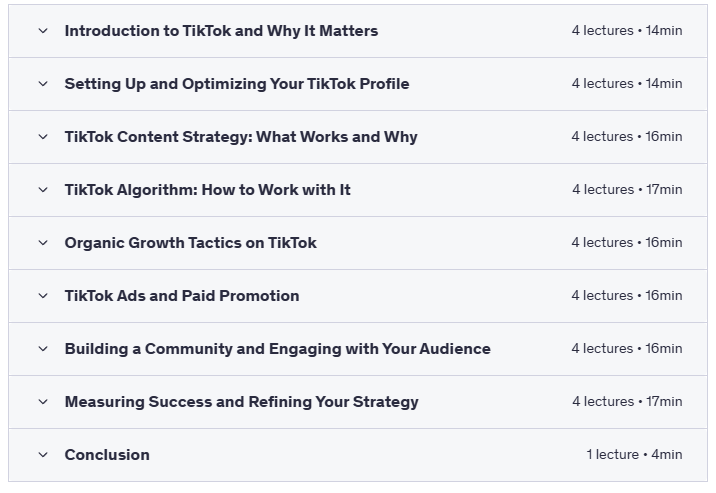716x493 pixels.
Task: Select 'Organic Growth Tactics on TikTok' title
Action: (x=190, y=243)
